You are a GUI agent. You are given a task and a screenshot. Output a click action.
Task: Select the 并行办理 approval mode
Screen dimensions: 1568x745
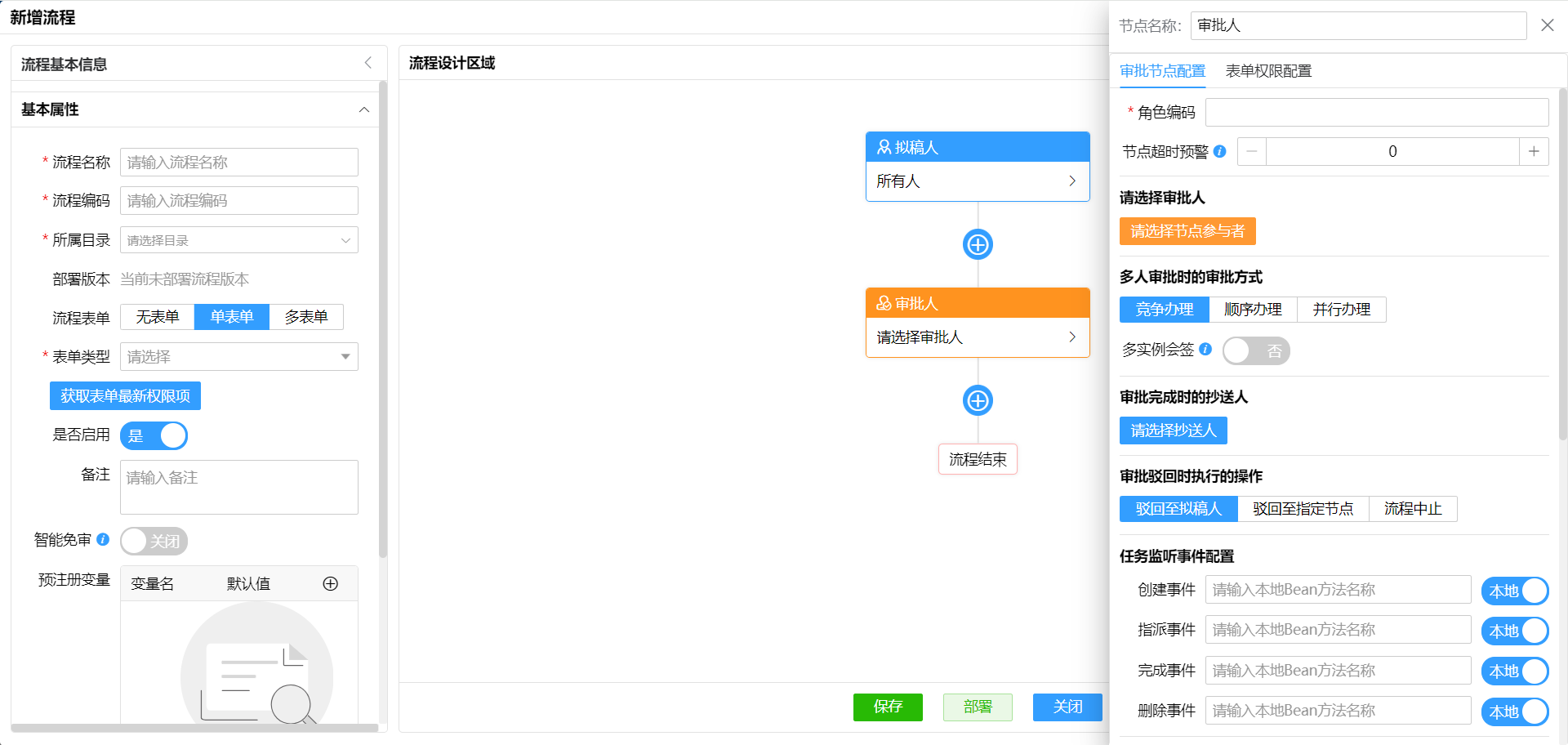pyautogui.click(x=1341, y=310)
